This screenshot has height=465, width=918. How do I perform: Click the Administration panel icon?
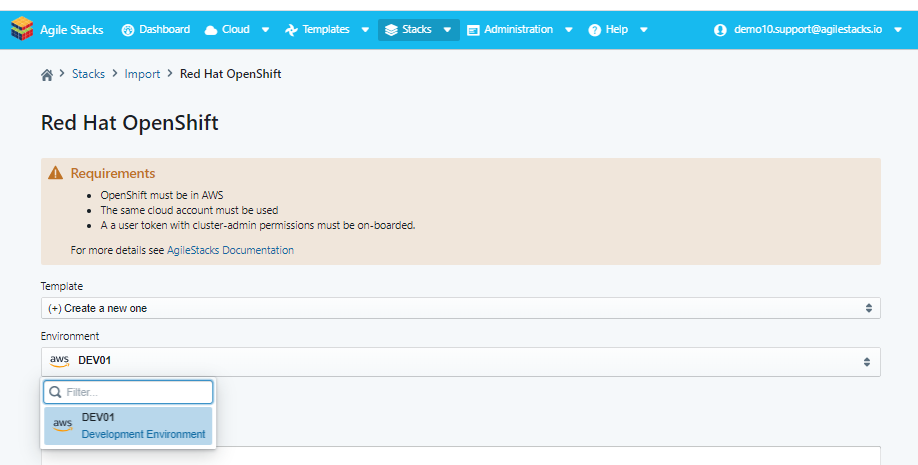click(x=473, y=30)
